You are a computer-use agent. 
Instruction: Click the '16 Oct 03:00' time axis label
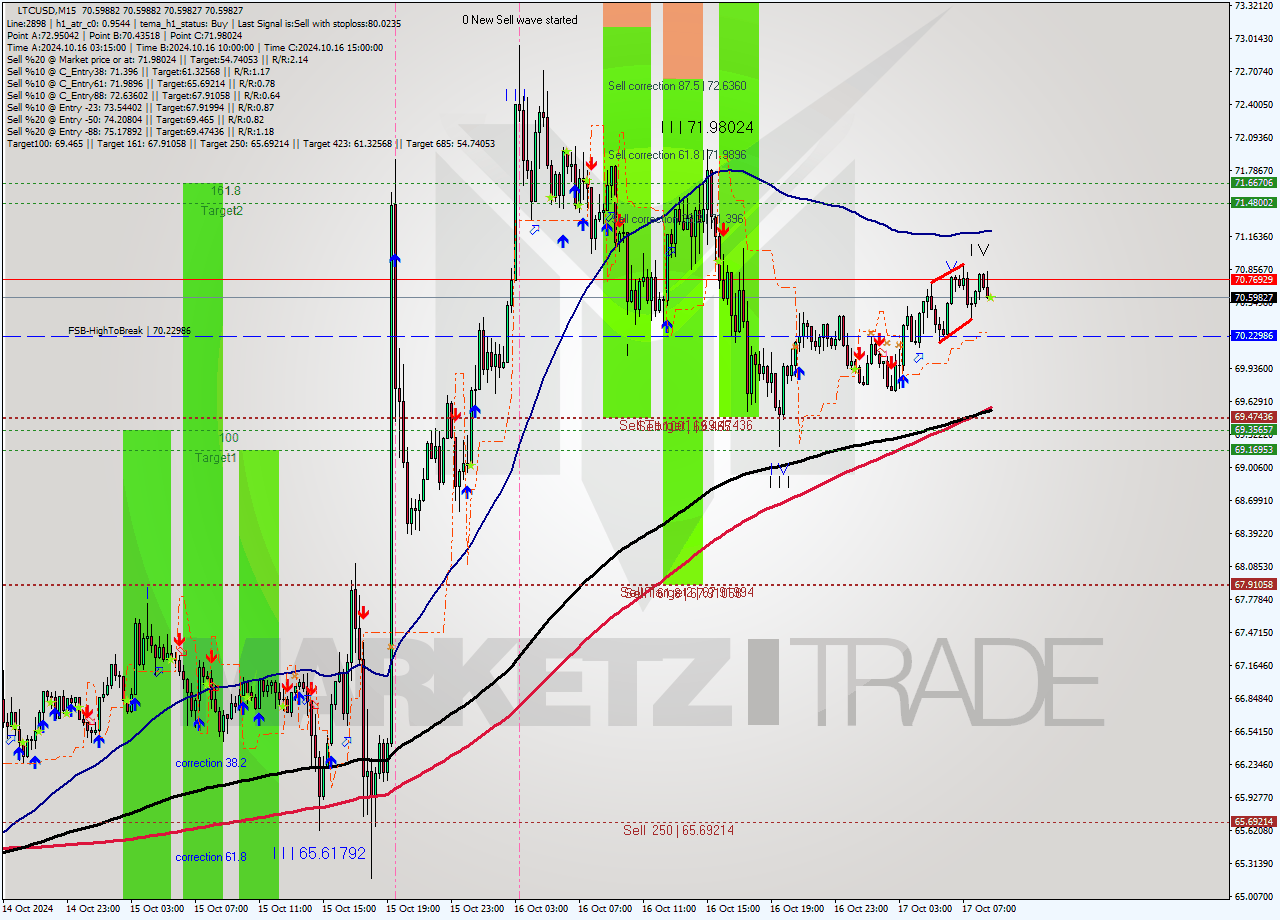click(539, 909)
